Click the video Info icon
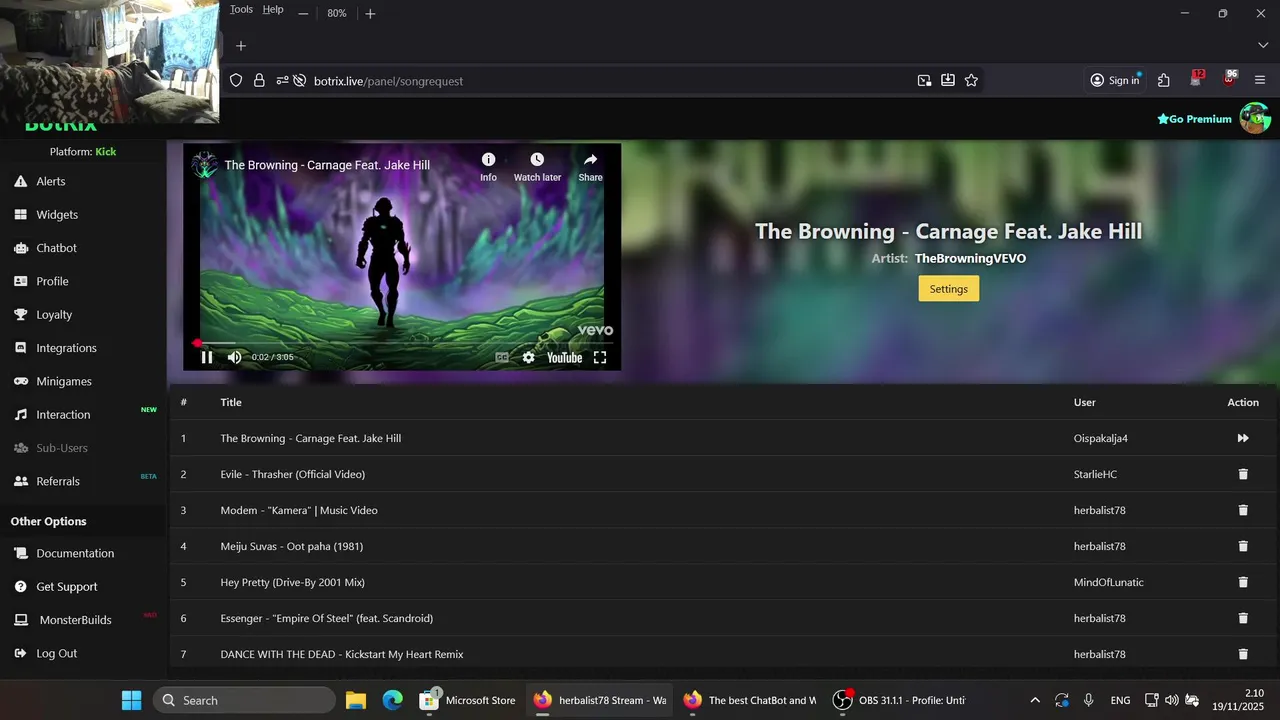The height and width of the screenshot is (720, 1280). (x=488, y=166)
